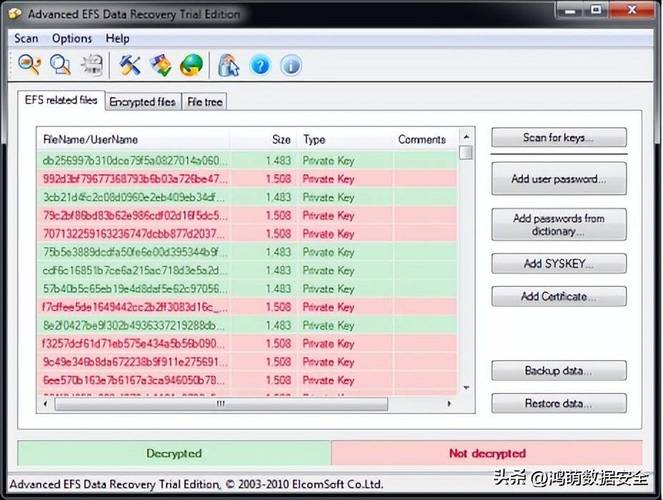Screen dimensions: 663x500
Task: Select the row starting 707132259163
Action: click(247, 234)
